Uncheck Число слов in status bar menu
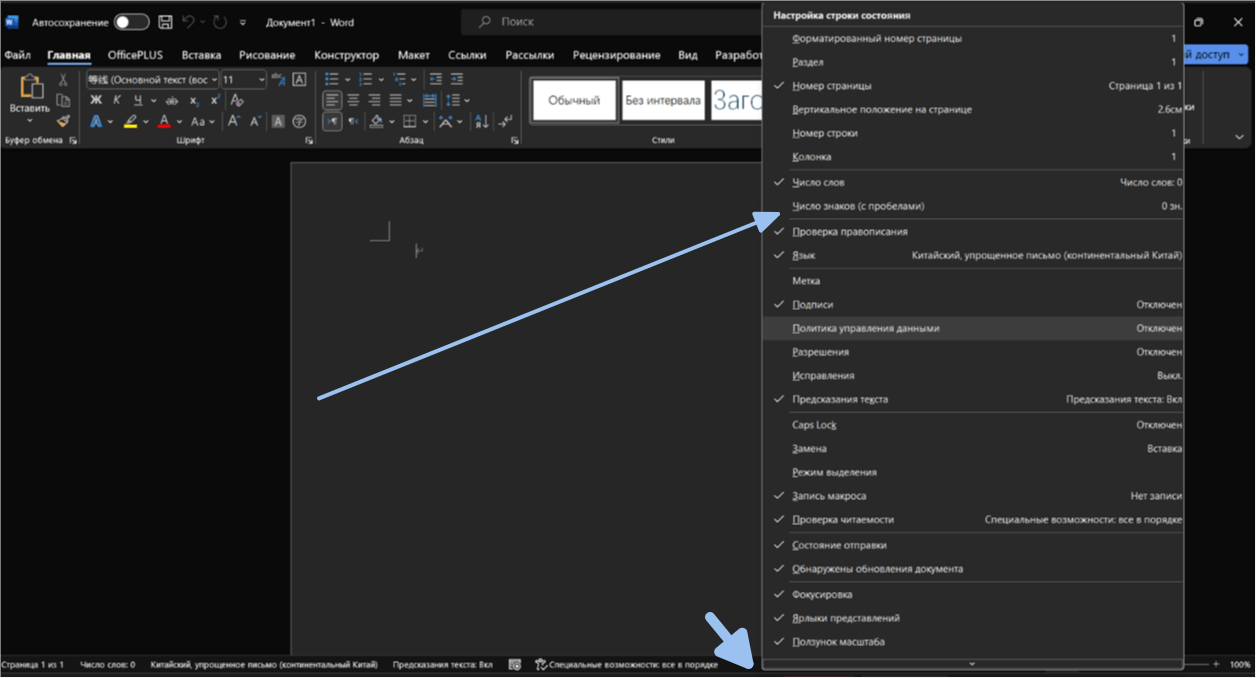The width and height of the screenshot is (1256, 678). point(973,182)
